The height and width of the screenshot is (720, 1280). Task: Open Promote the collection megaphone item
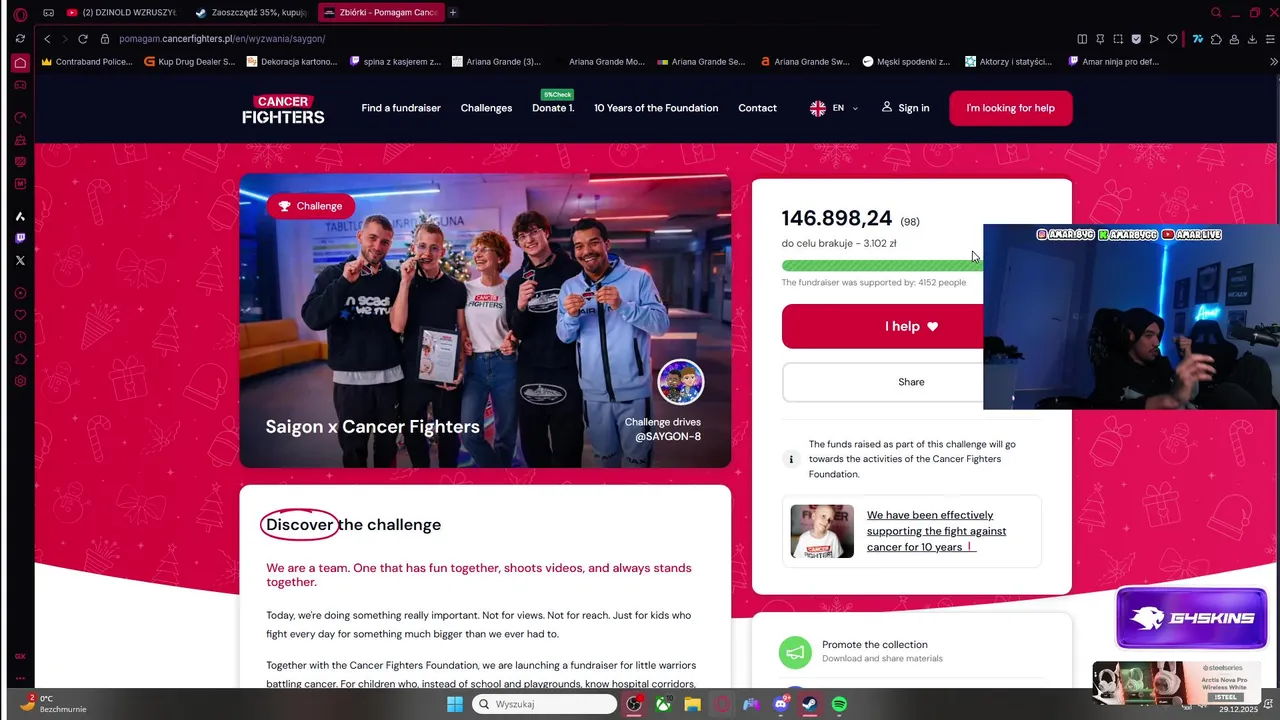coord(874,651)
